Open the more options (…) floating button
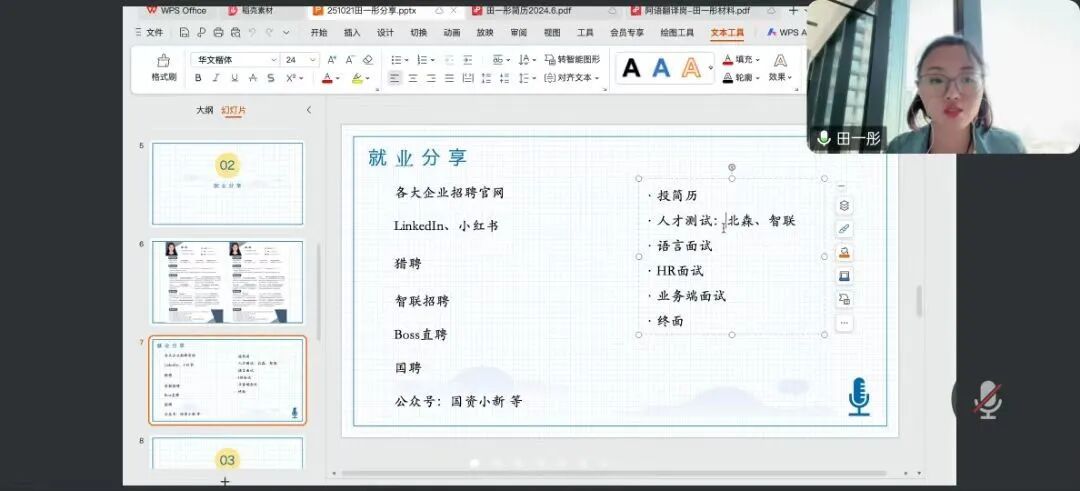This screenshot has width=1080, height=491. [844, 323]
